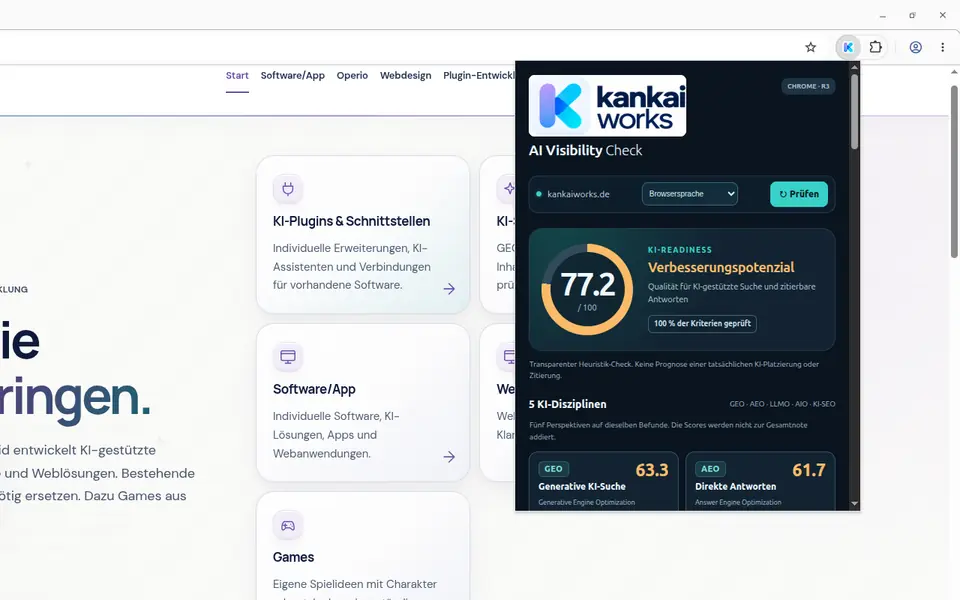This screenshot has width=960, height=600.
Task: Click the popup scrollbar thumb
Action: click(854, 111)
